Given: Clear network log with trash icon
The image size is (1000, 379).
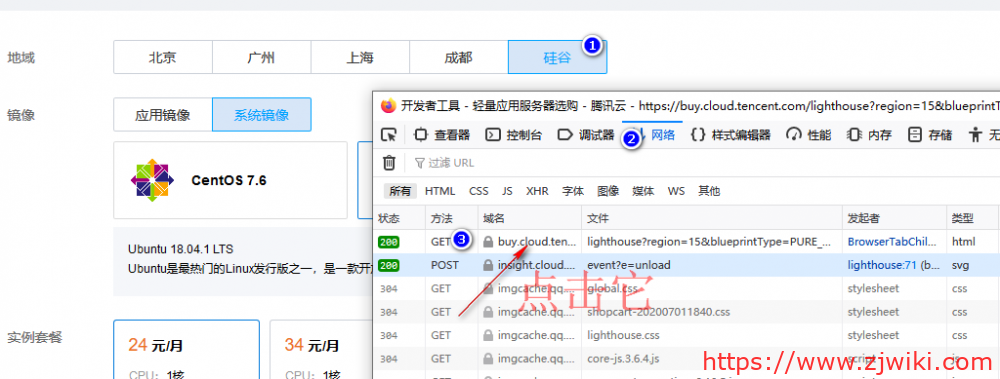Looking at the screenshot, I should [x=389, y=163].
